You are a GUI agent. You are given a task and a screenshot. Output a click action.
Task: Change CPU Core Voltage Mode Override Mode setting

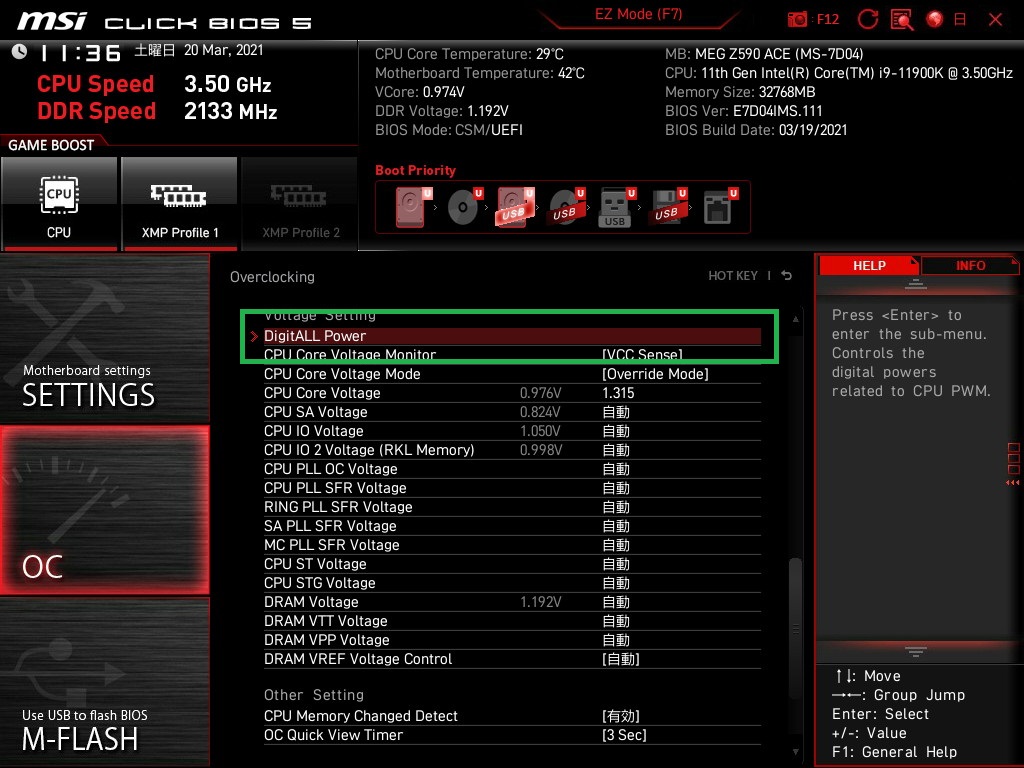(655, 374)
